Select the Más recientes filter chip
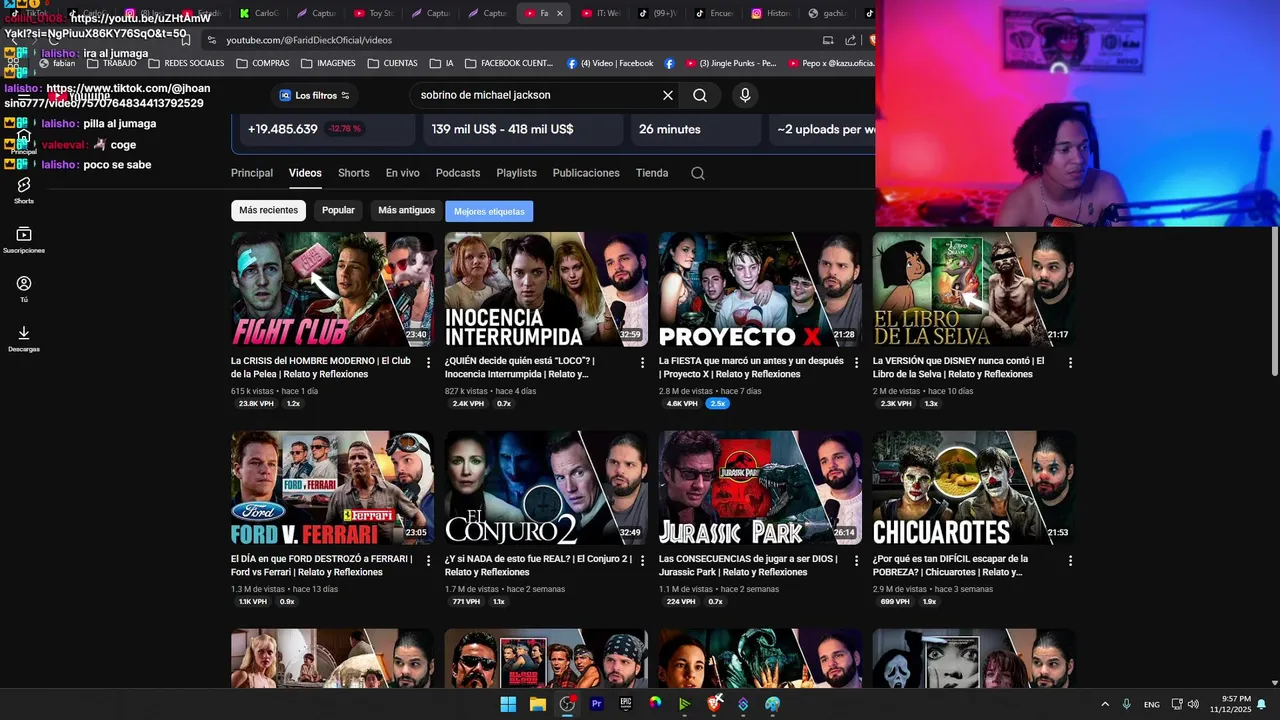The height and width of the screenshot is (720, 1280). [268, 210]
